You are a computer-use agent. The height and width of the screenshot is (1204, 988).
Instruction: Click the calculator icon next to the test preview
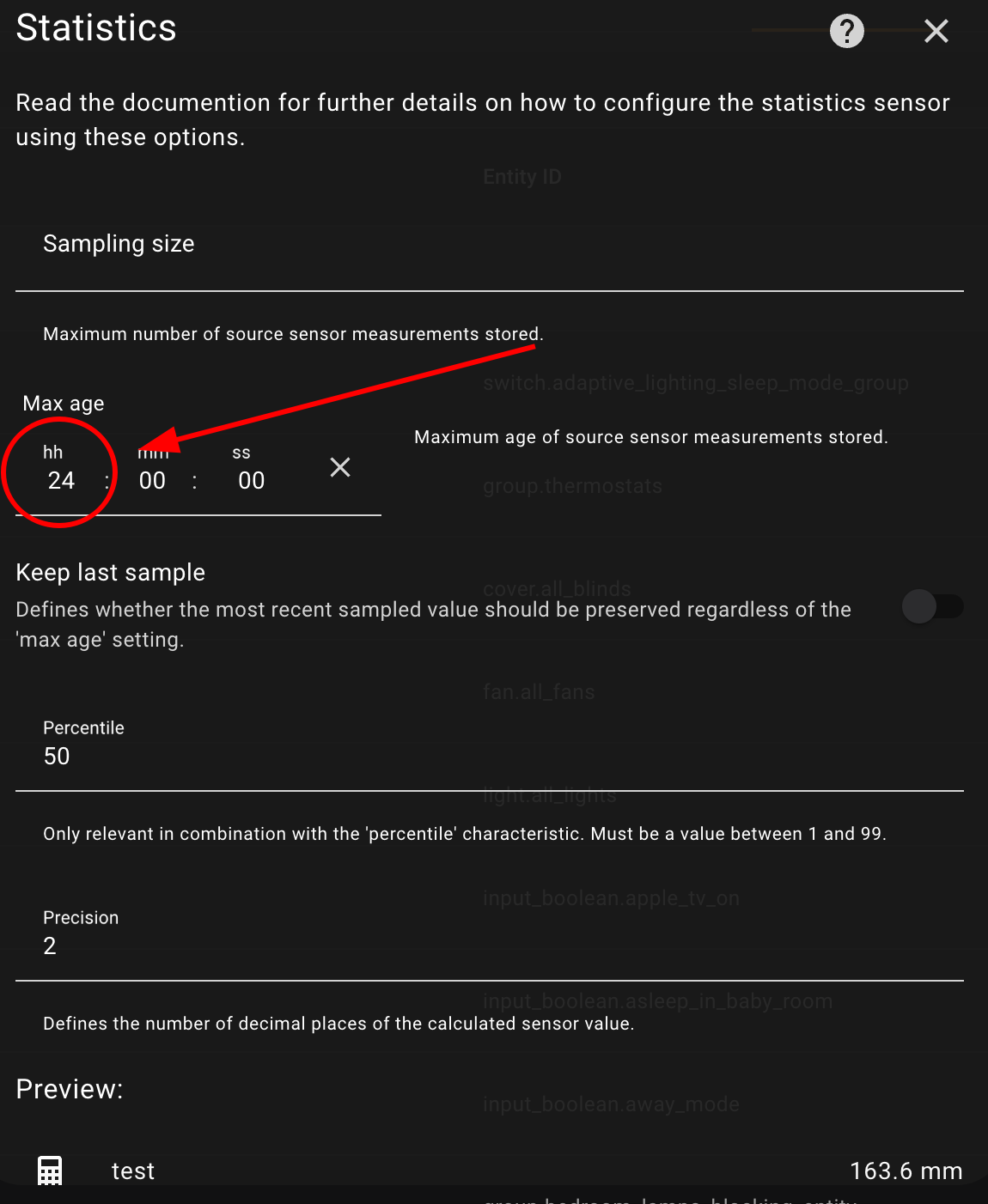click(x=49, y=1170)
